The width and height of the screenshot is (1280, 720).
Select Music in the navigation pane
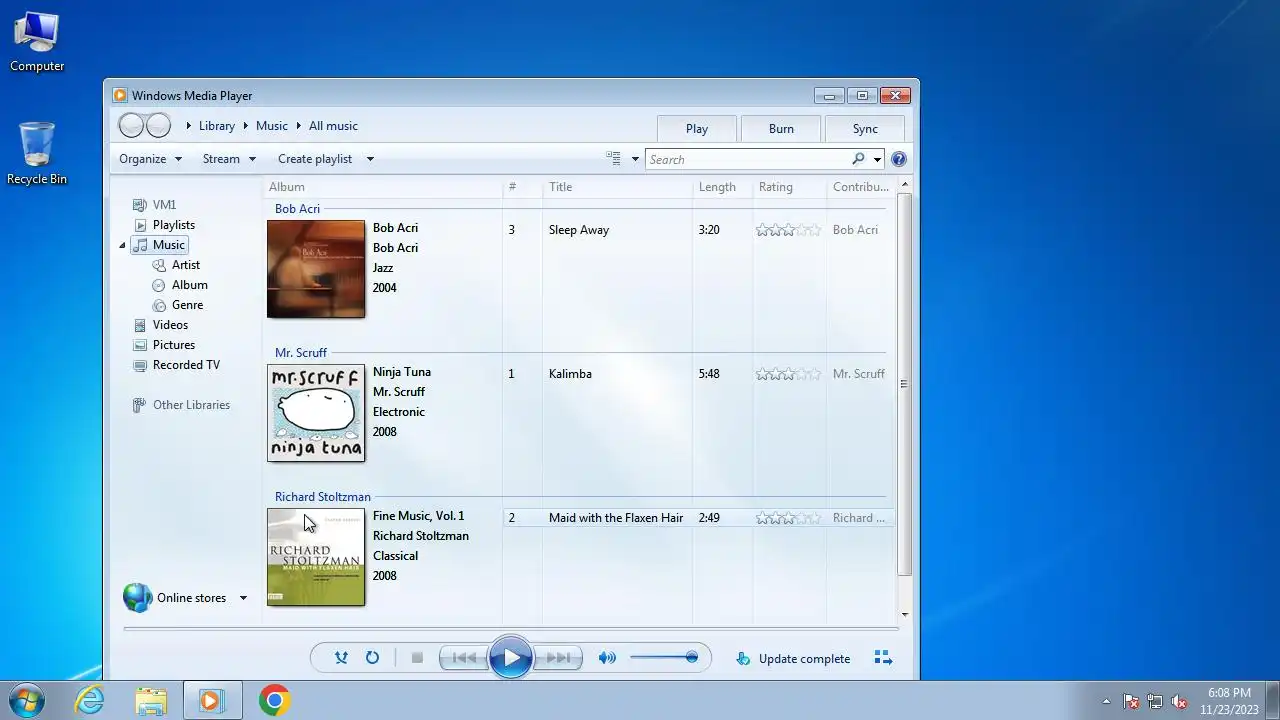click(160, 245)
